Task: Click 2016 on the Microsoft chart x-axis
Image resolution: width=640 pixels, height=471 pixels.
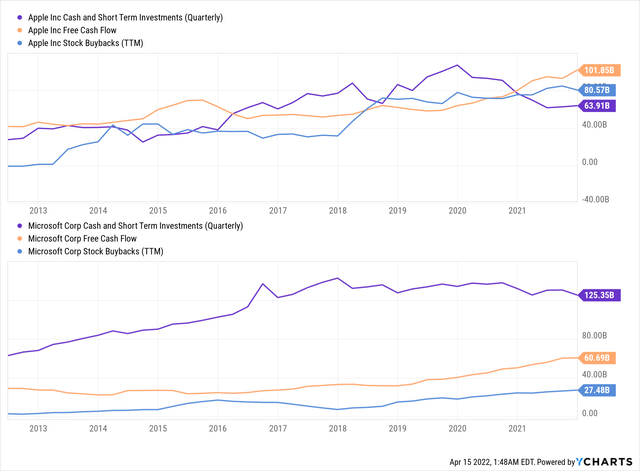Action: tap(218, 429)
